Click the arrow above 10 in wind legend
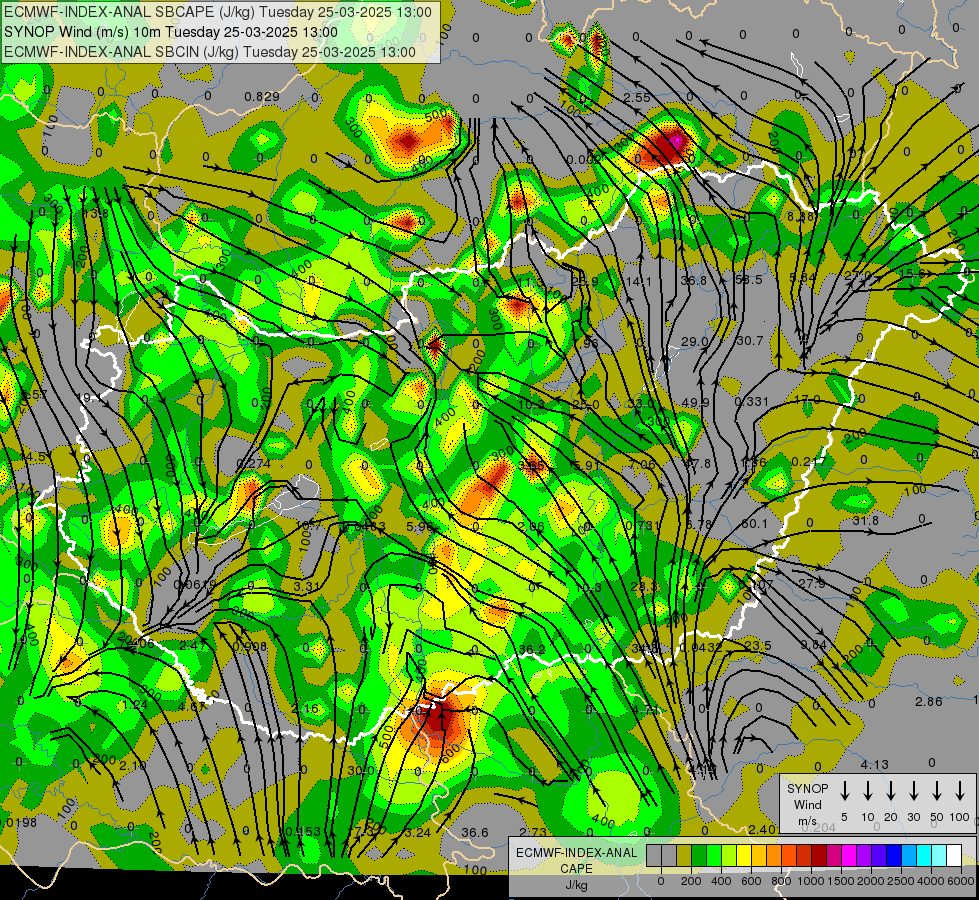 pyautogui.click(x=867, y=791)
